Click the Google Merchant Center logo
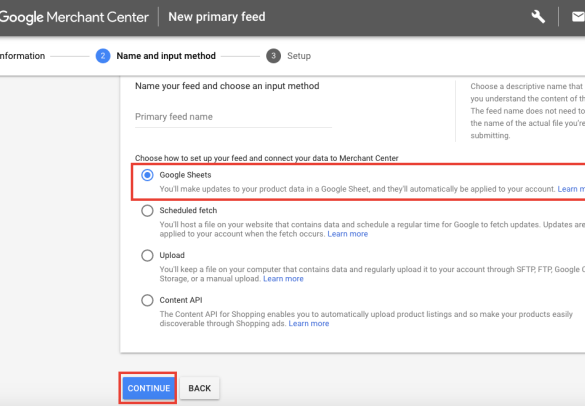The width and height of the screenshot is (585, 406). point(74,17)
